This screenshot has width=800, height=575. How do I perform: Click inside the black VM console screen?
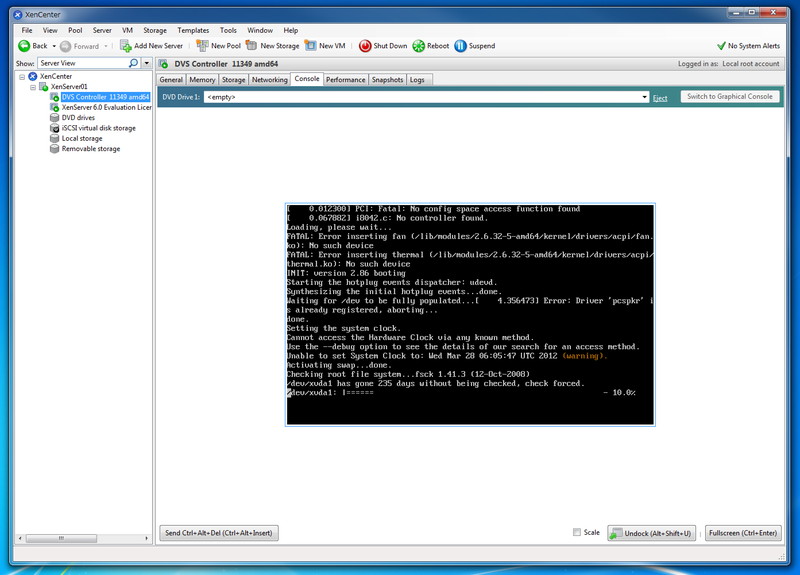coord(470,315)
